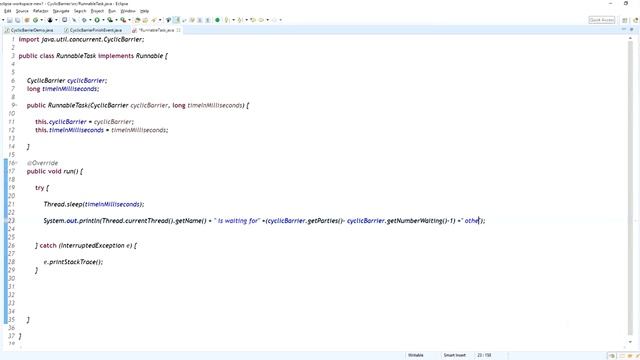Open the Next Annotation dropdown arrow
The width and height of the screenshot is (640, 360).
click(233, 20)
